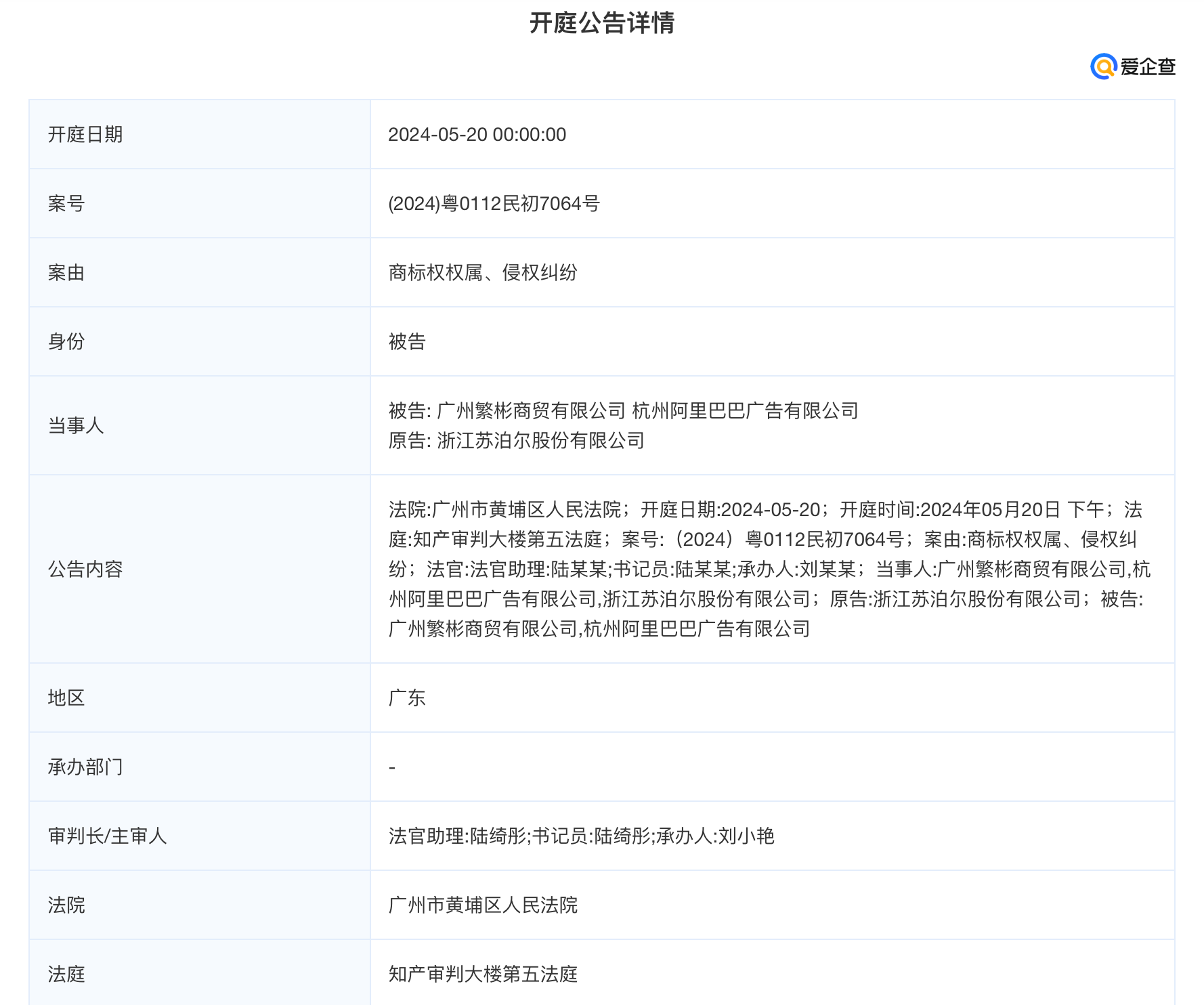This screenshot has height=1005, width=1204.
Task: Click the 案号 label cell
Action: point(200,203)
